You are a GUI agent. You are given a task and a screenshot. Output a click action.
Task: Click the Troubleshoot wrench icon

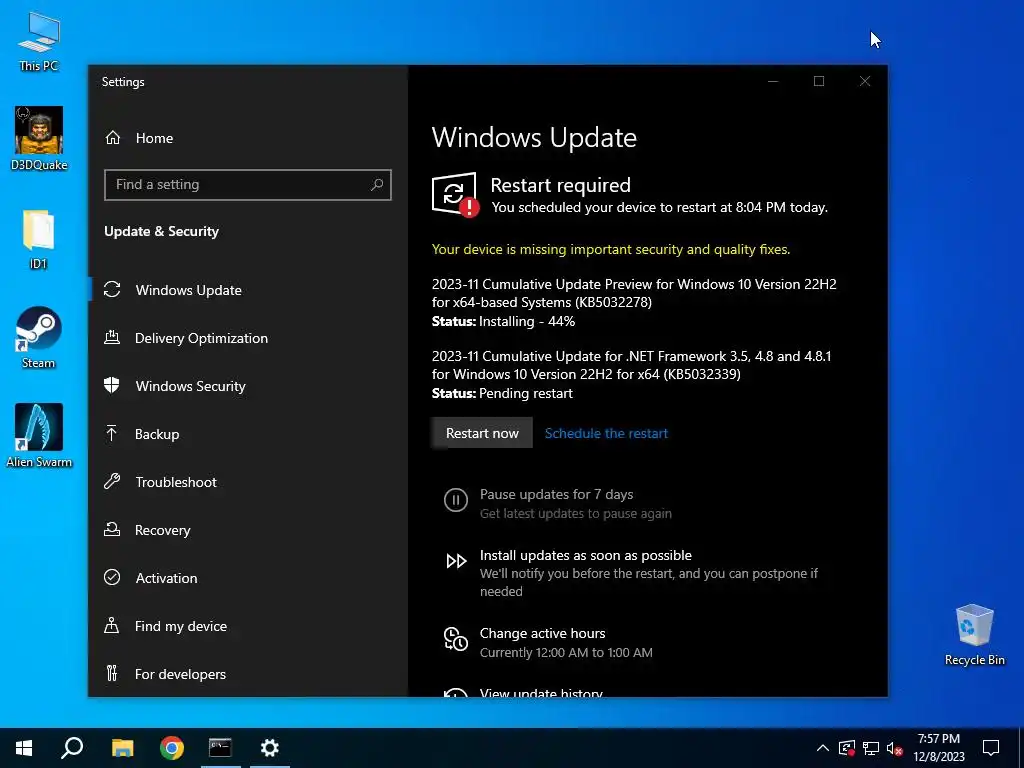tap(112, 481)
